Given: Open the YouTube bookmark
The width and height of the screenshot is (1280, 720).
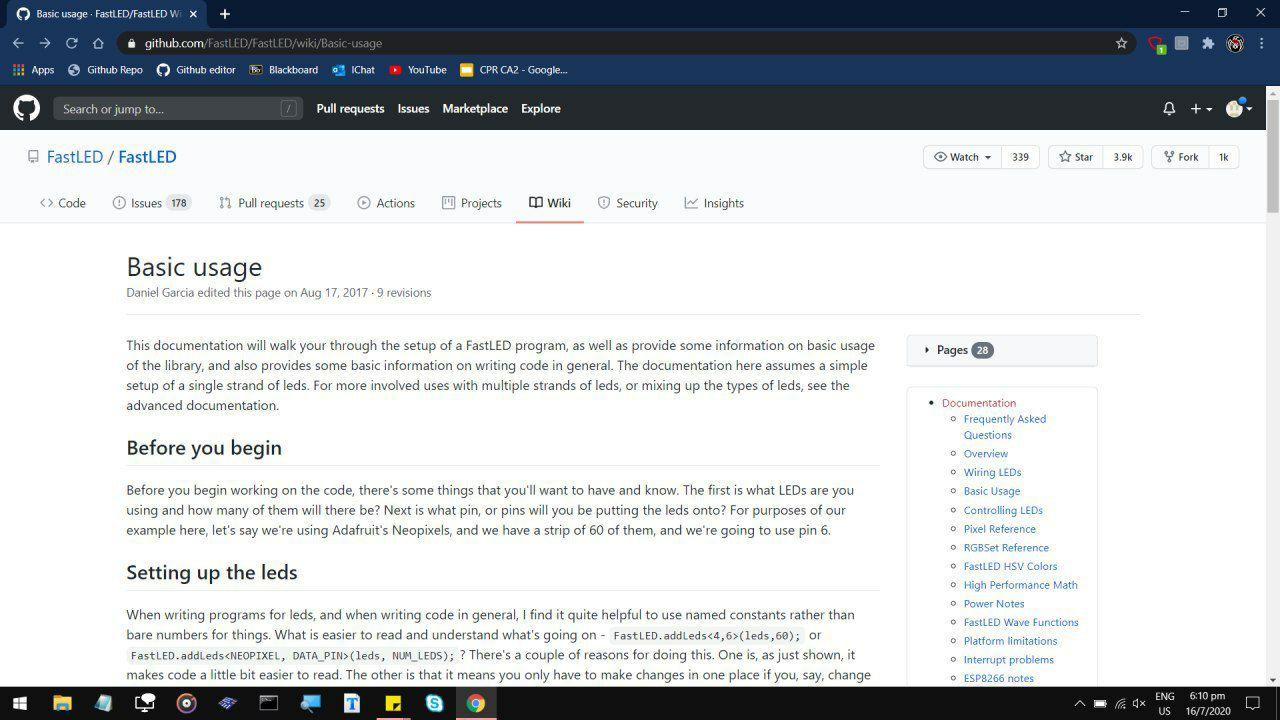Looking at the screenshot, I should pos(417,70).
